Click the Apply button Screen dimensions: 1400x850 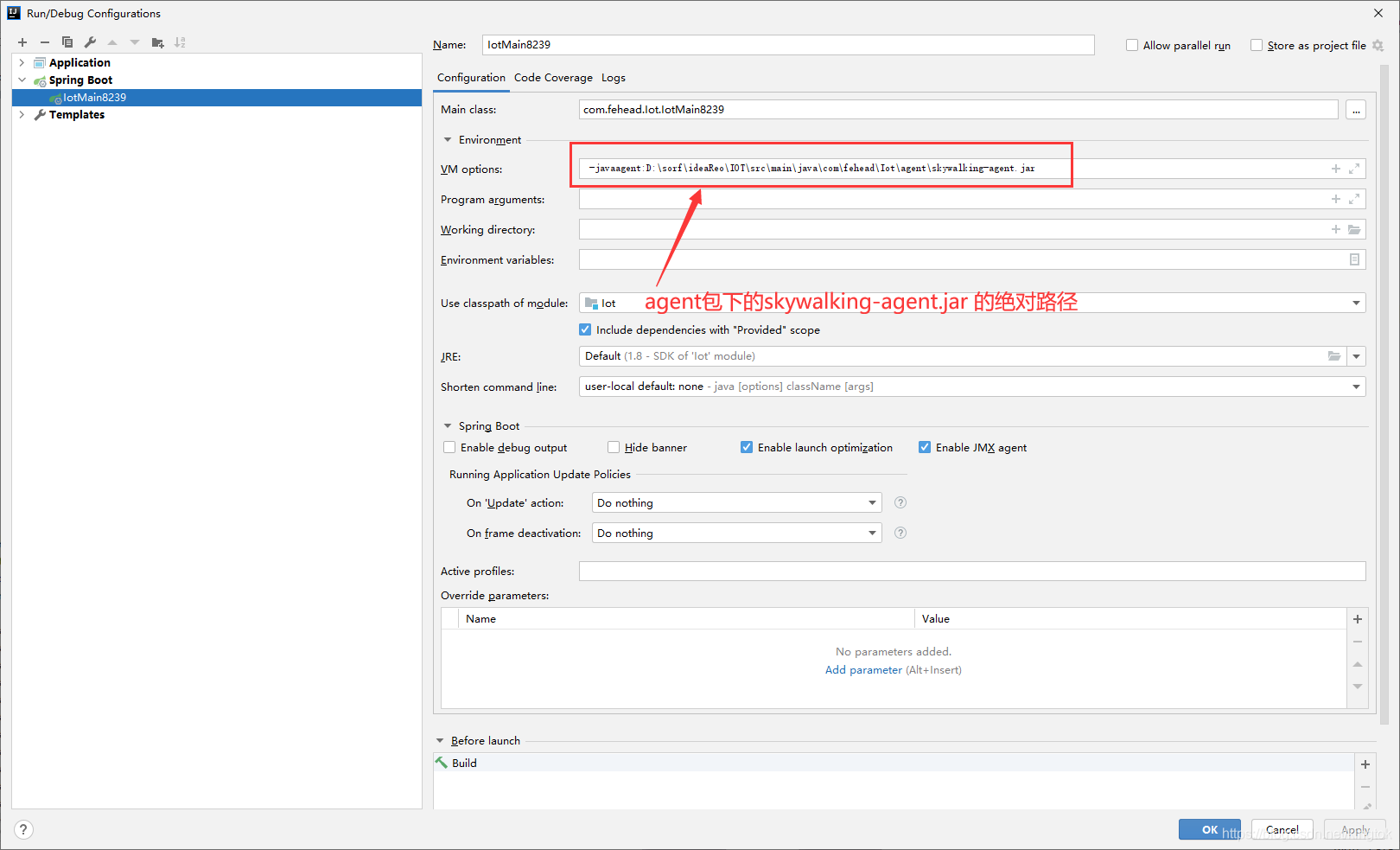[1355, 829]
